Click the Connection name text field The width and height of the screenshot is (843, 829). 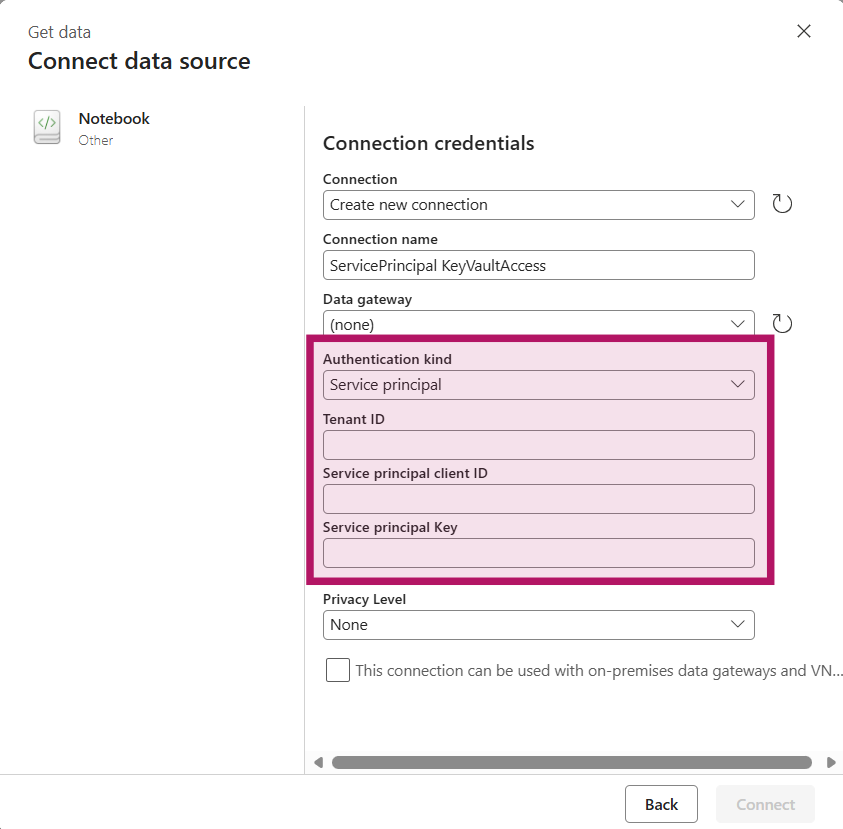538,265
